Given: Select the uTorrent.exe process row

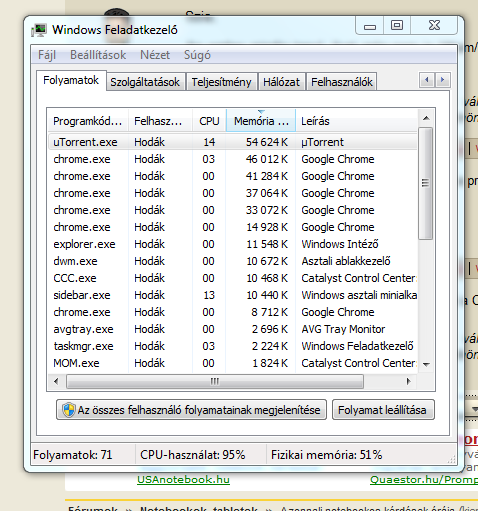Looking at the screenshot, I should [232, 142].
